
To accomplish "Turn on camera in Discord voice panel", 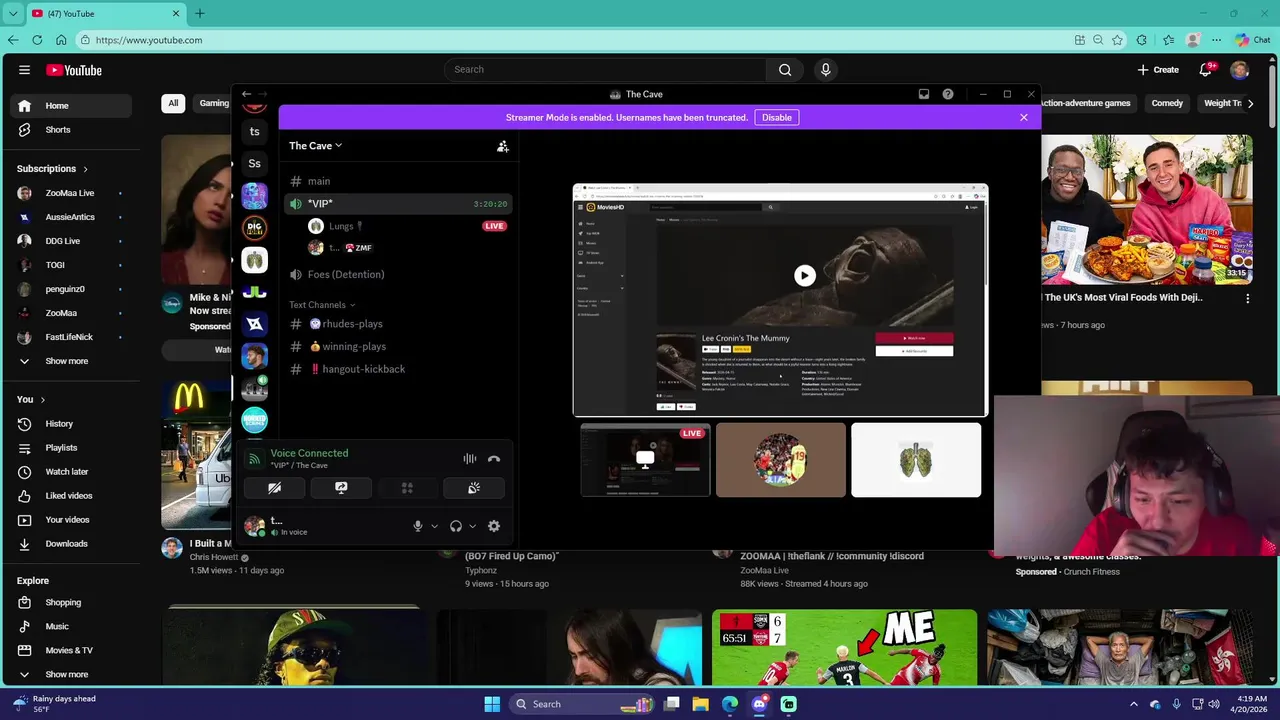I will pyautogui.click(x=275, y=488).
